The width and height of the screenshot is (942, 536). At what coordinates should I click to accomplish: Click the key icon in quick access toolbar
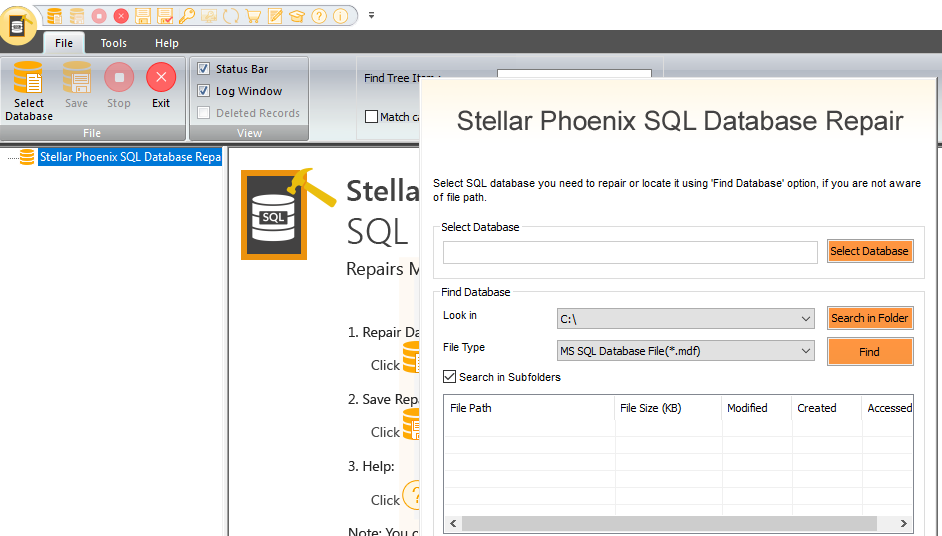pyautogui.click(x=187, y=16)
